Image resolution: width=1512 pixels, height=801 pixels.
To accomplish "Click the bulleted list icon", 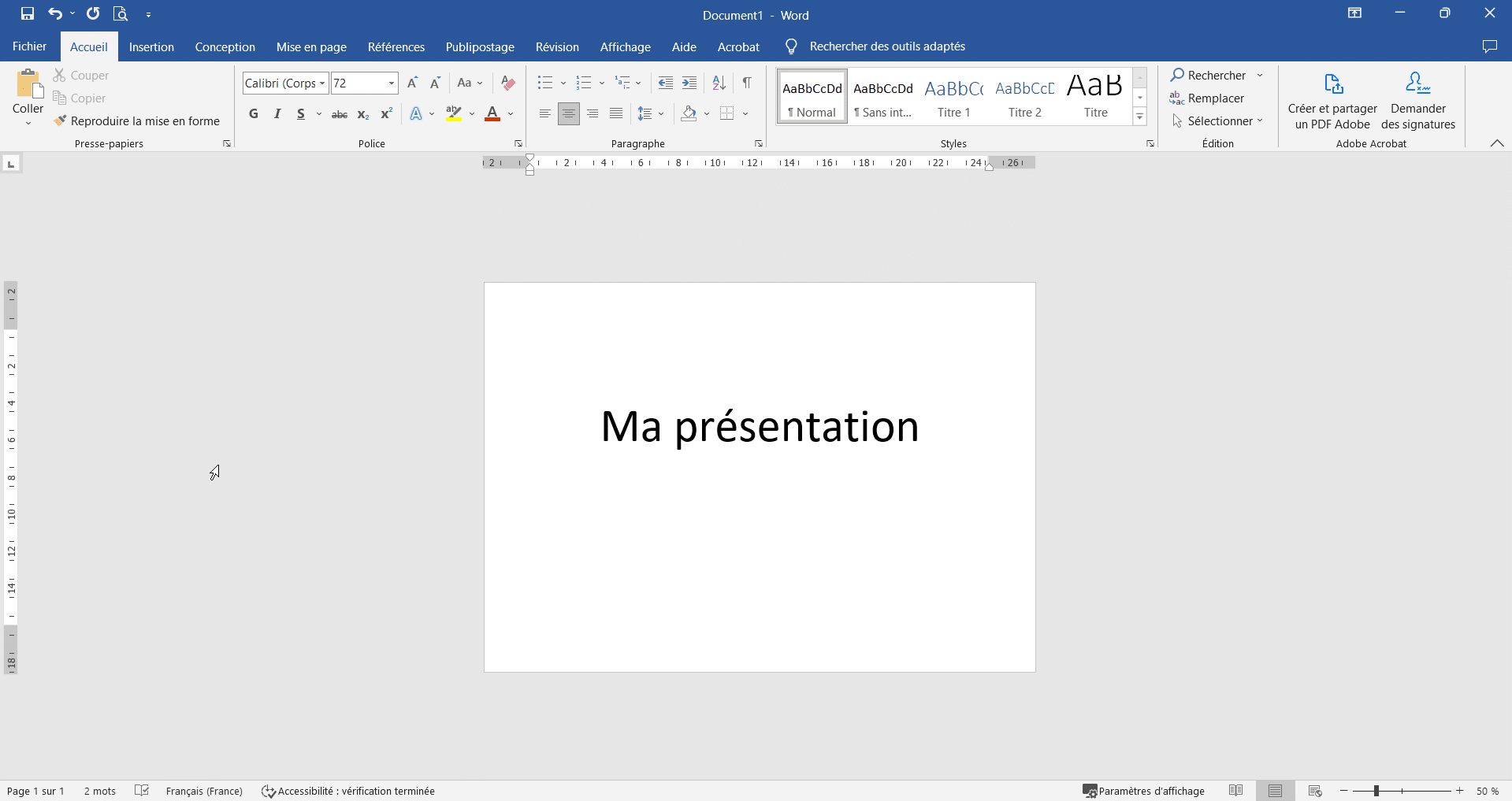I will pos(545,83).
